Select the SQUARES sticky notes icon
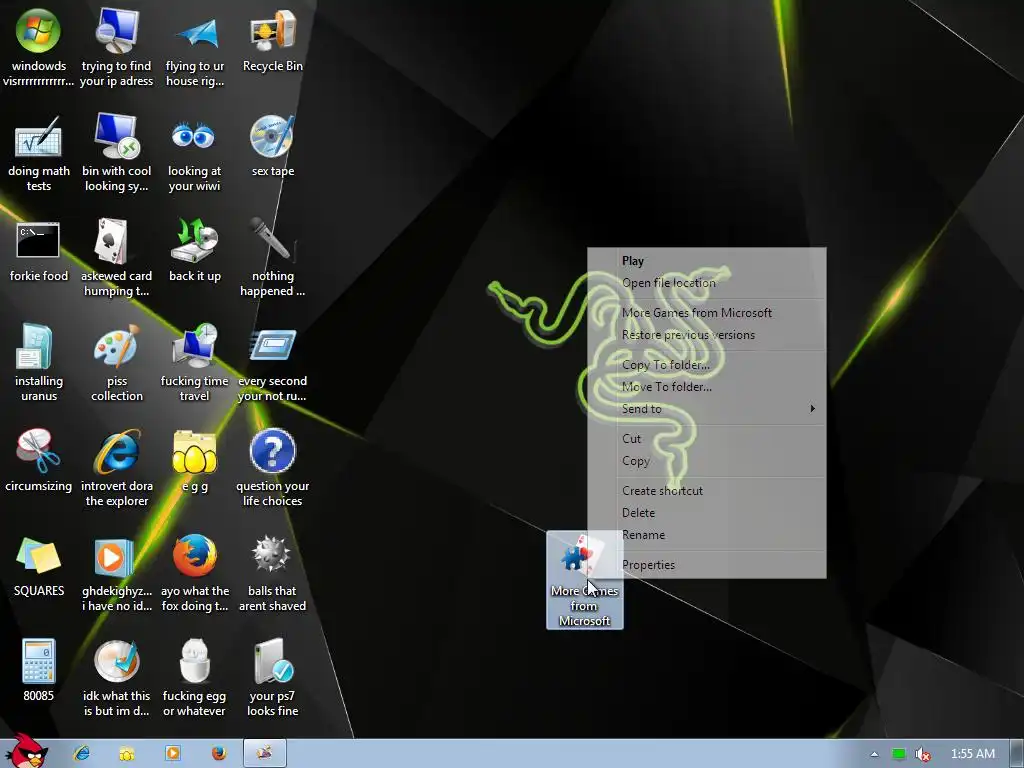 (39, 566)
